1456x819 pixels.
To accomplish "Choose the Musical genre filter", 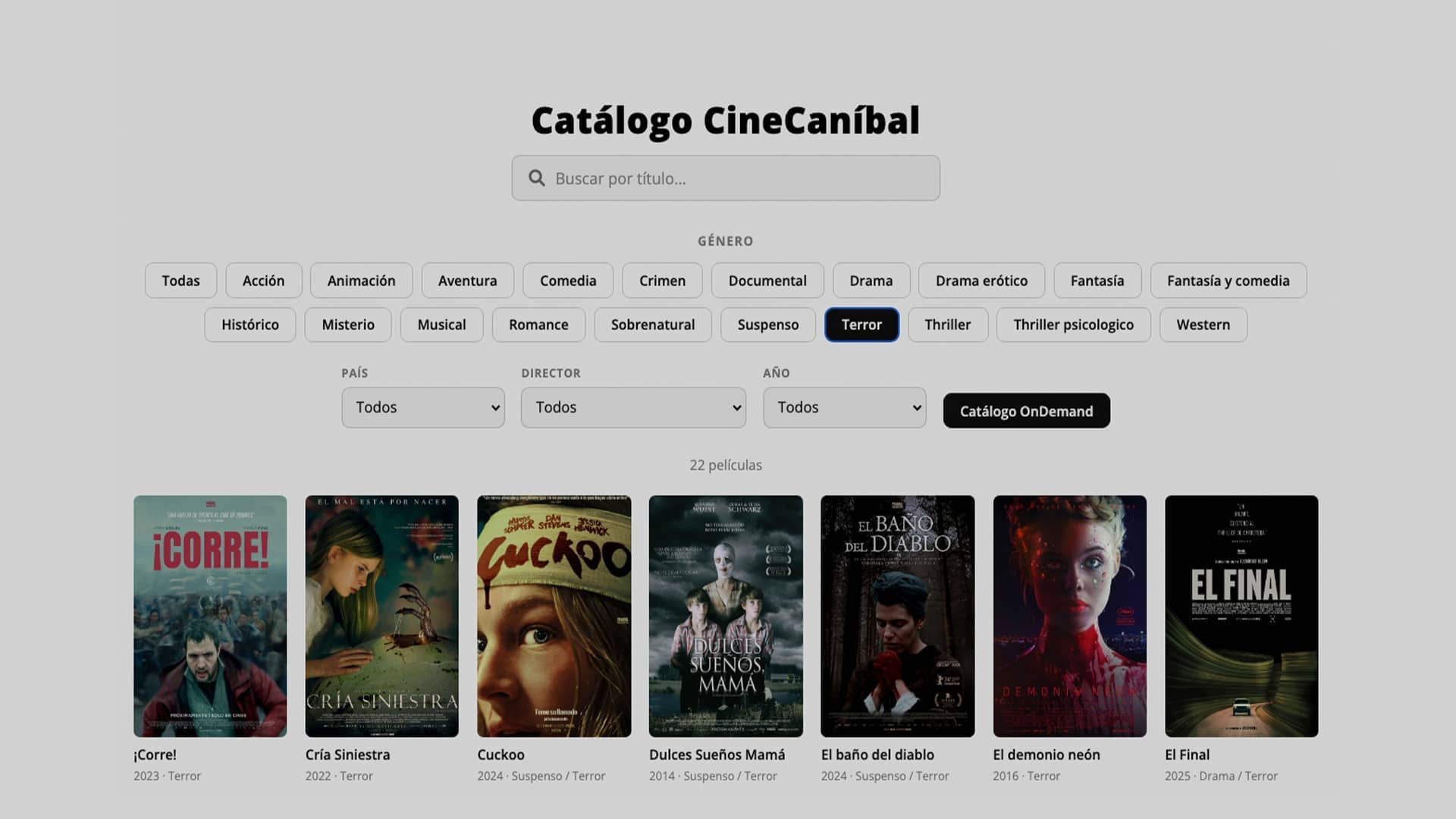I will 441,325.
